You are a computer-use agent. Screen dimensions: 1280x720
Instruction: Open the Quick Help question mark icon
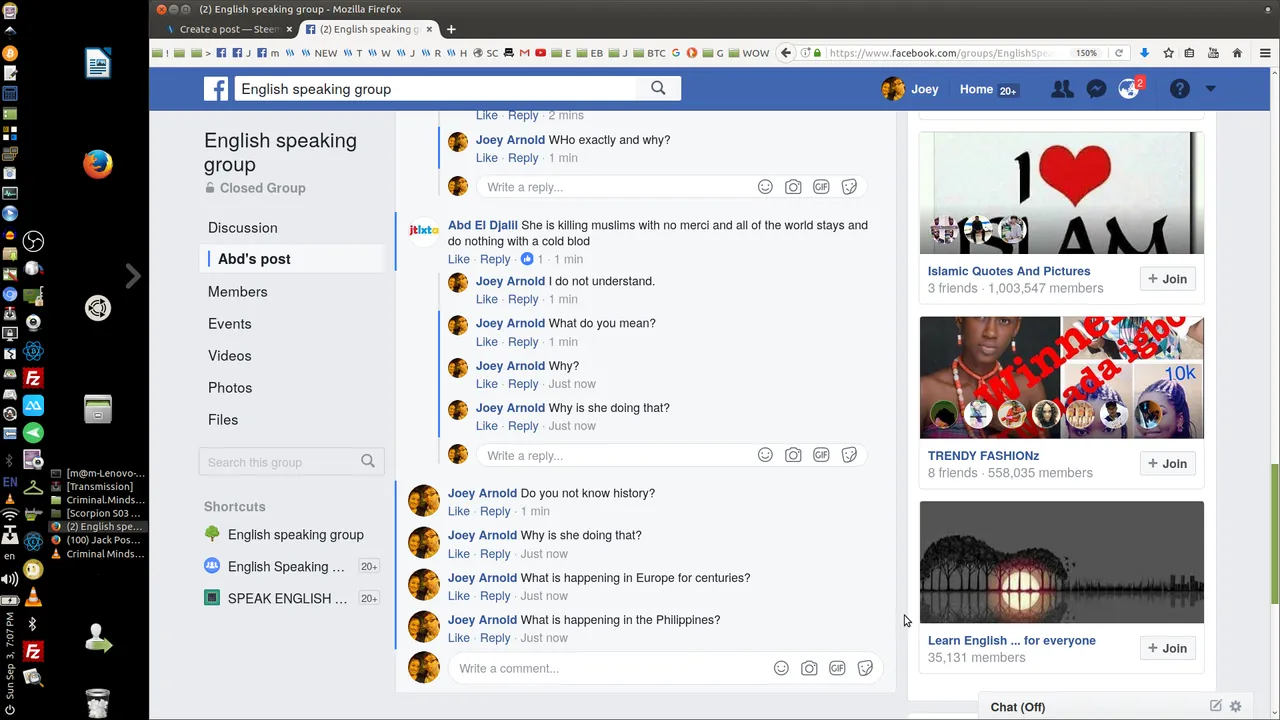coord(1180,89)
